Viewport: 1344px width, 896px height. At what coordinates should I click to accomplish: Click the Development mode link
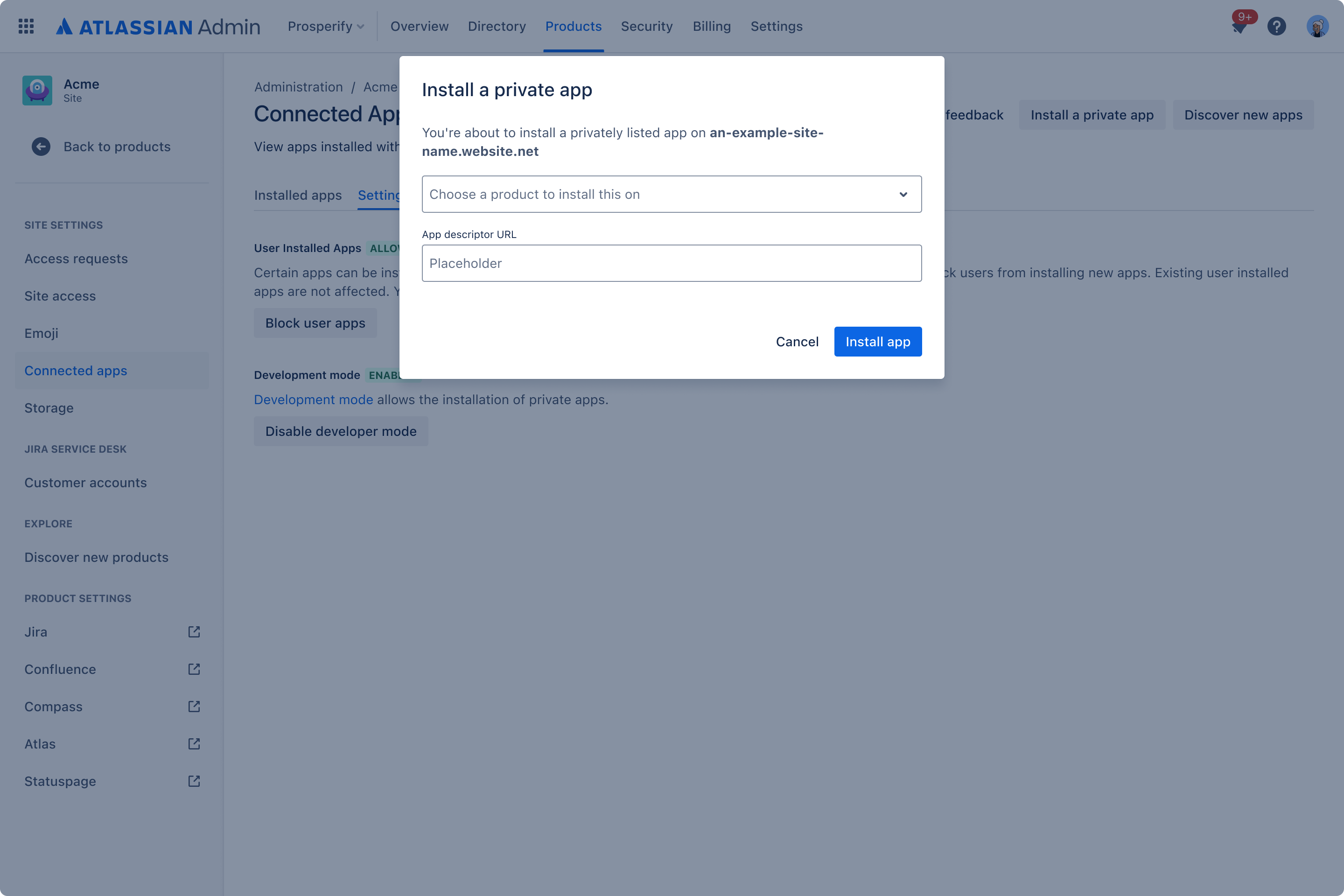pyautogui.click(x=312, y=399)
